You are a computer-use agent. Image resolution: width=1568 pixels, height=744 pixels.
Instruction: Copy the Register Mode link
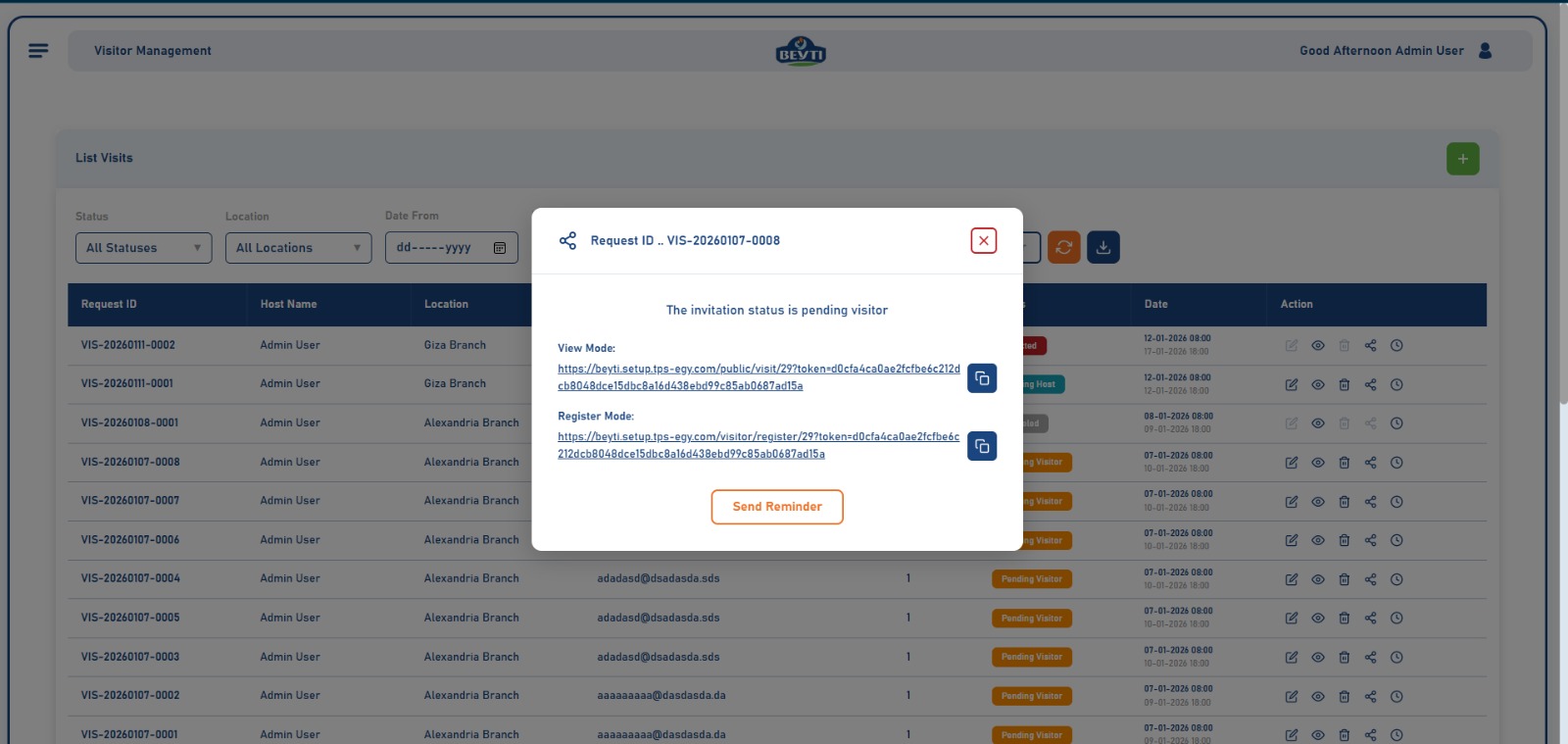pos(982,446)
